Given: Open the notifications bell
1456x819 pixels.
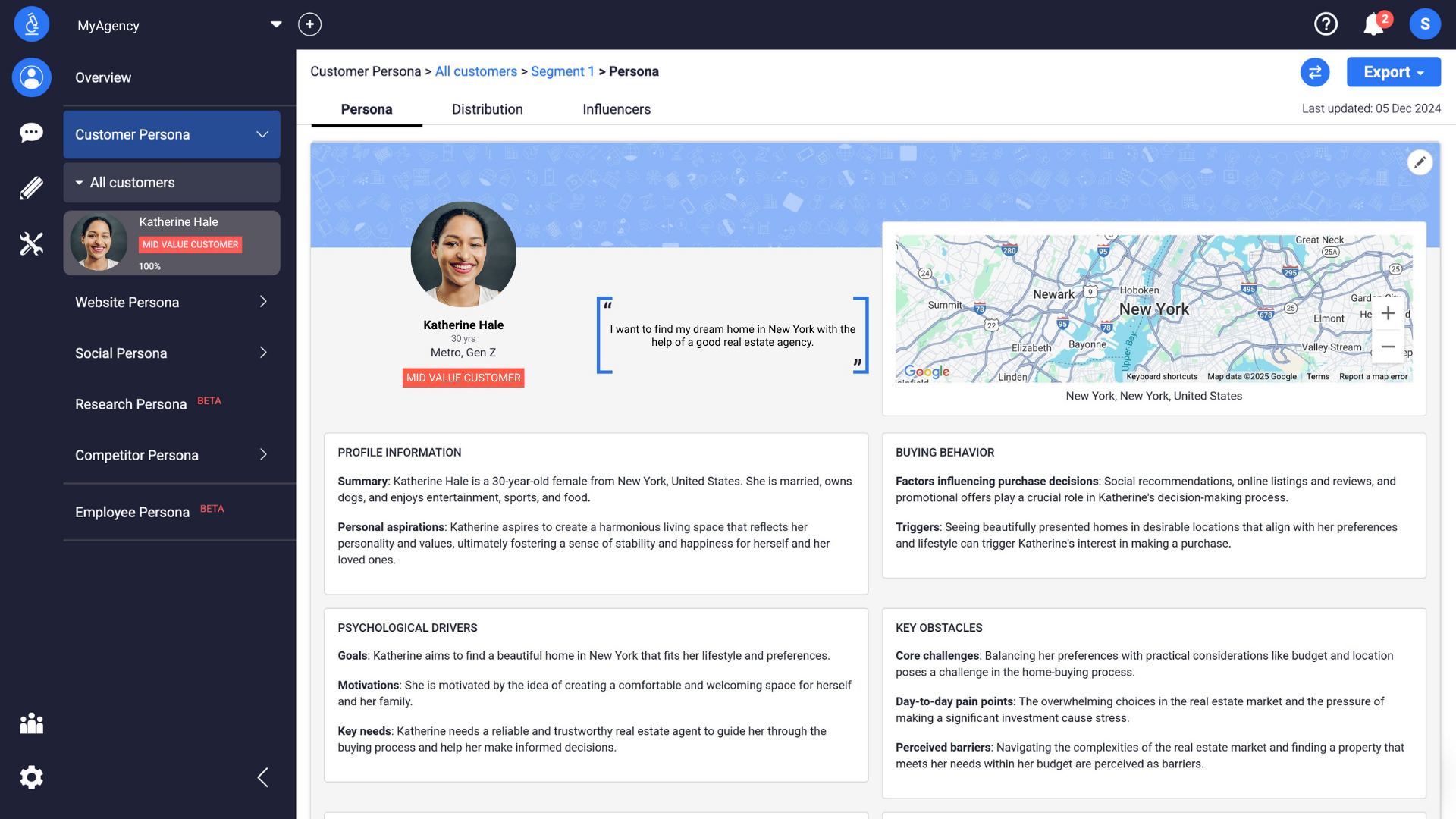Looking at the screenshot, I should click(x=1374, y=24).
